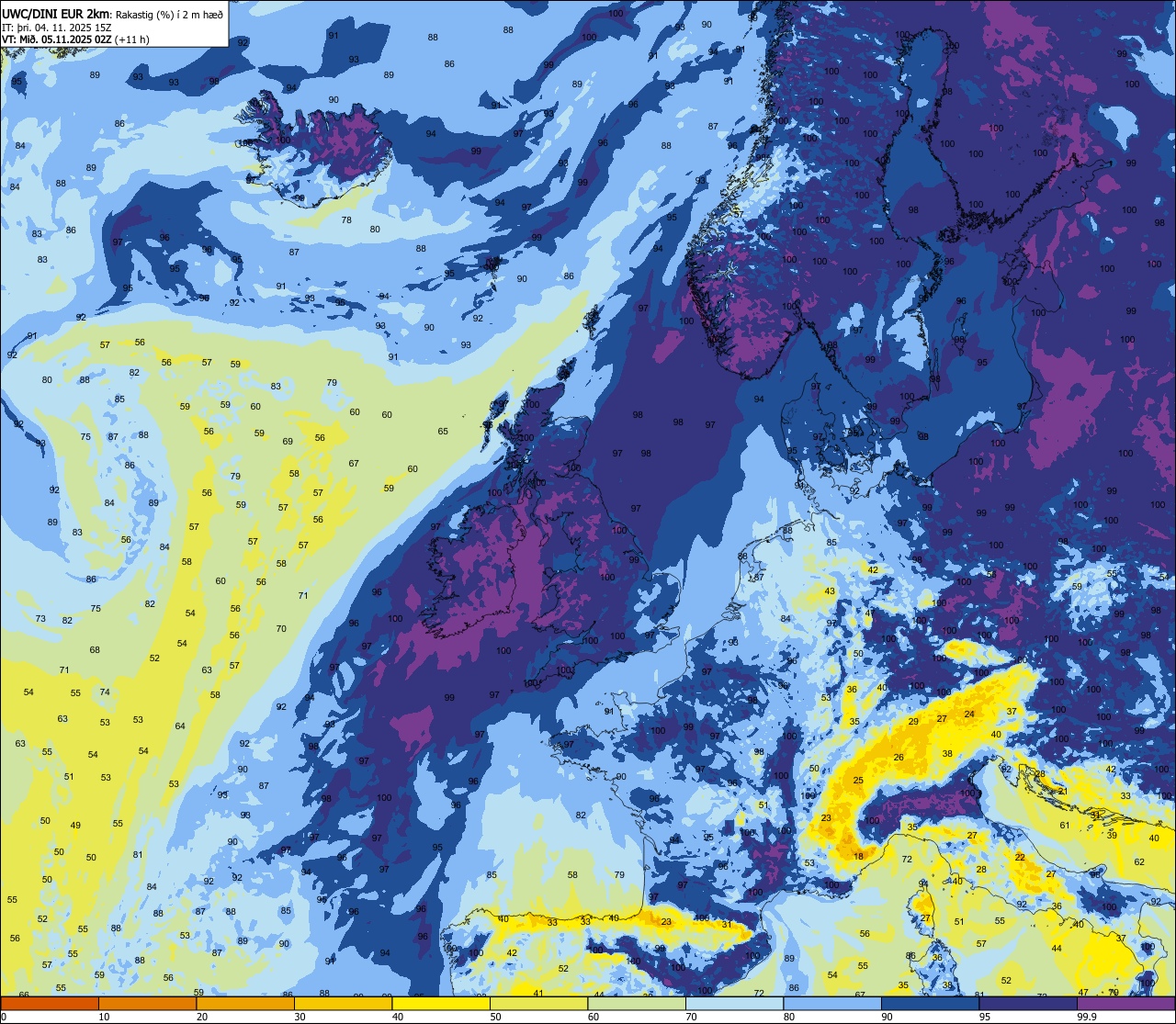Image resolution: width=1176 pixels, height=1024 pixels.
Task: Click the 95–99.9% navy legend swatch
Action: pyautogui.click(x=1028, y=1003)
